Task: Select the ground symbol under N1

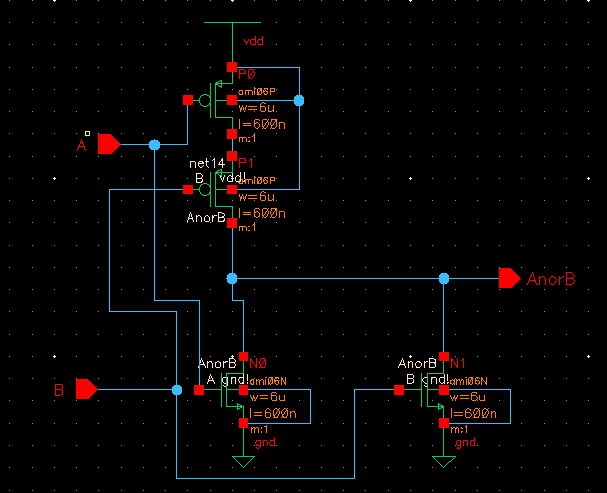Action: pyautogui.click(x=444, y=461)
